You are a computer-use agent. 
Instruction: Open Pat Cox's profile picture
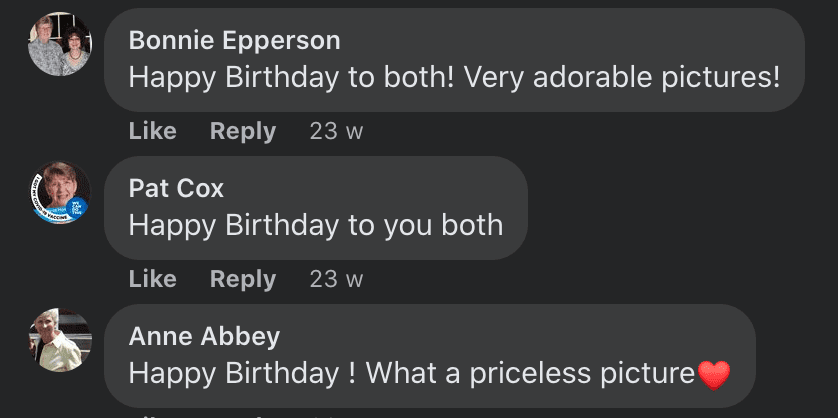tap(60, 192)
